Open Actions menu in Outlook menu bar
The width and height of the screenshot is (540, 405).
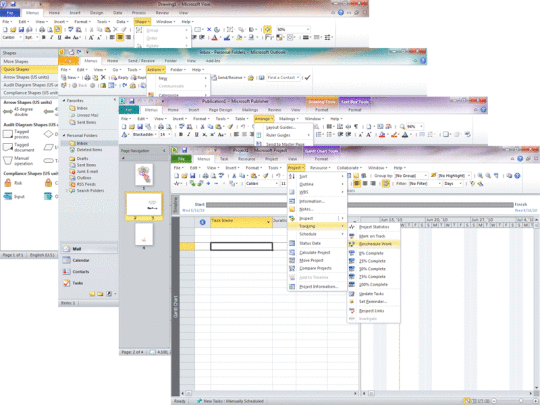pos(155,70)
